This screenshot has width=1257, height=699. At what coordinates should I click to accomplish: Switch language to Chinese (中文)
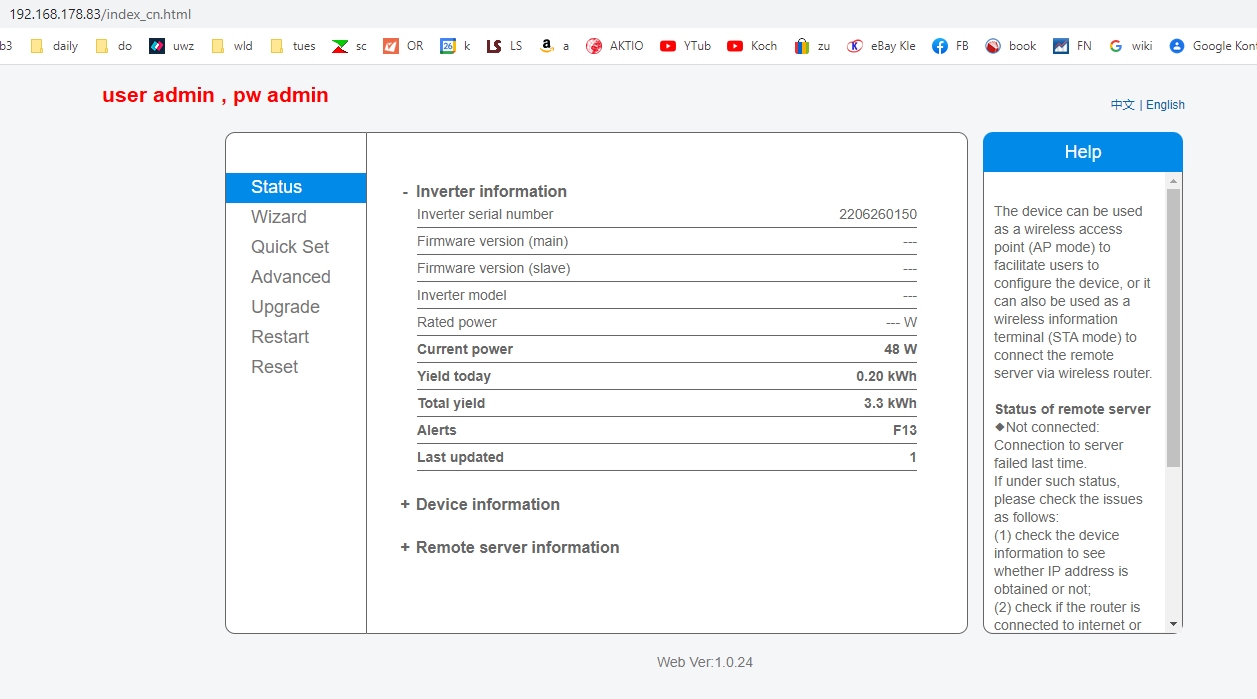pyautogui.click(x=1122, y=105)
